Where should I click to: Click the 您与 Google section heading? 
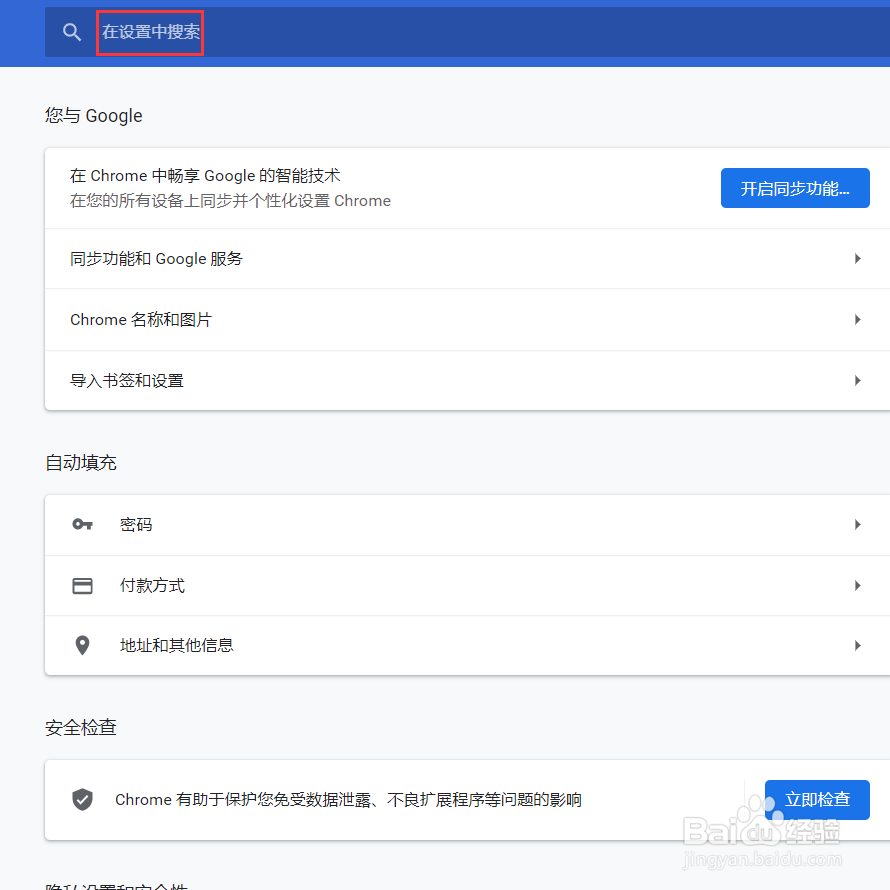[94, 115]
